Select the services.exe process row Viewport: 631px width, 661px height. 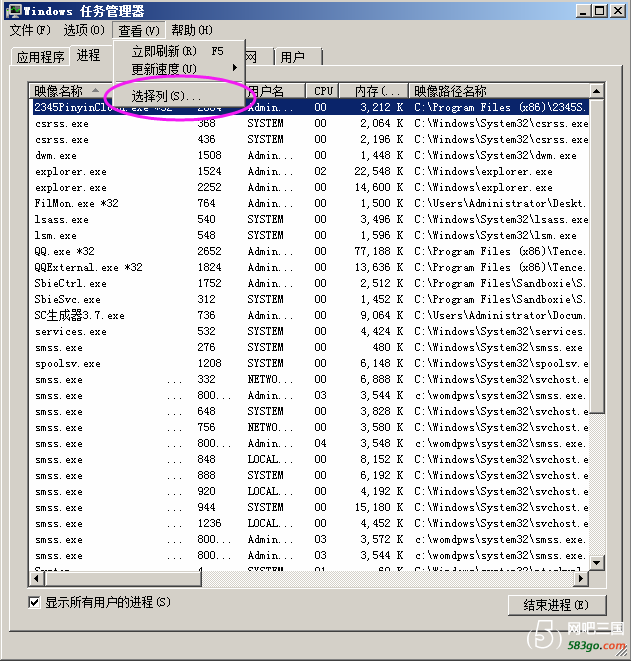(310, 332)
